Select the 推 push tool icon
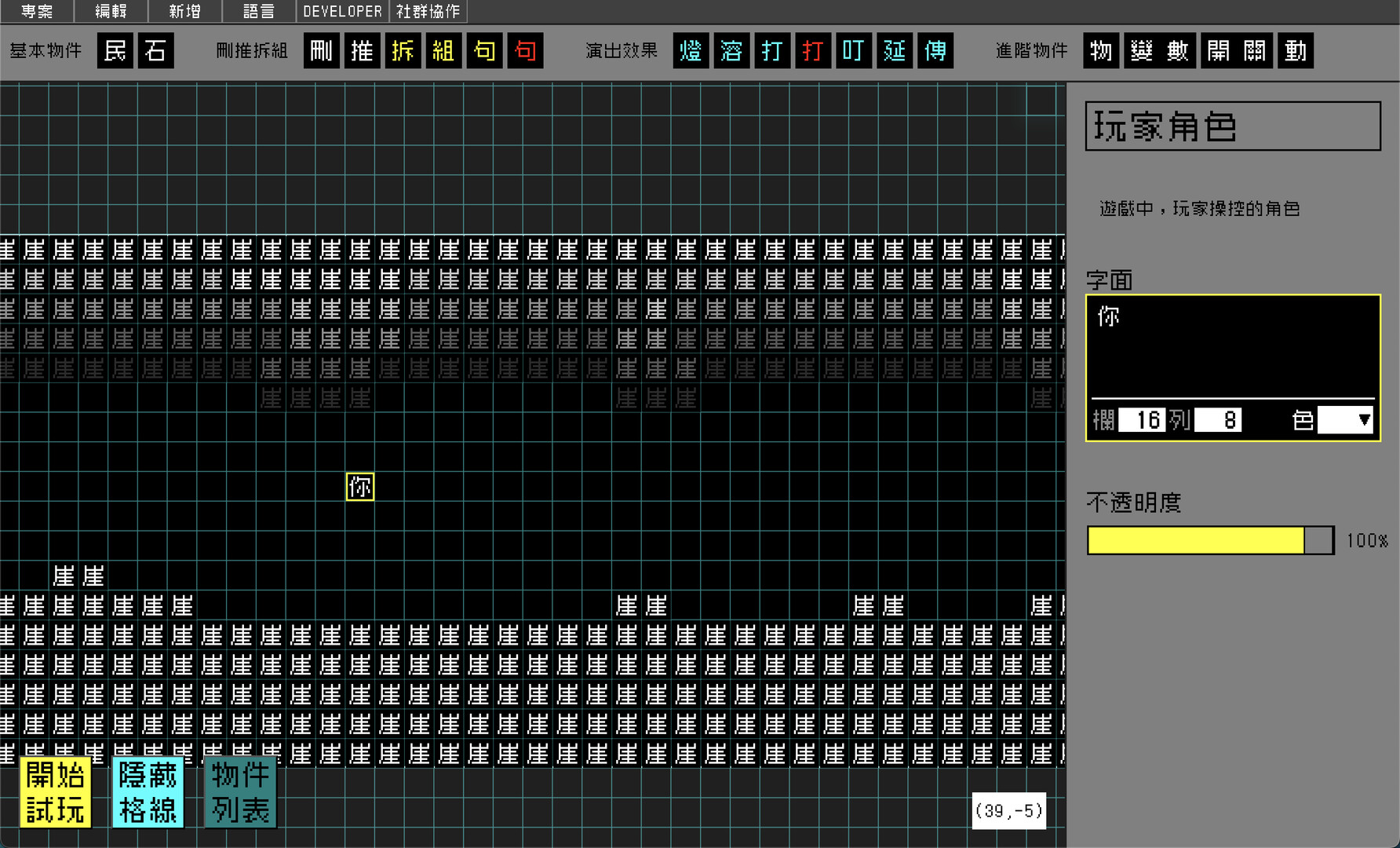The image size is (1400, 848). click(x=362, y=51)
